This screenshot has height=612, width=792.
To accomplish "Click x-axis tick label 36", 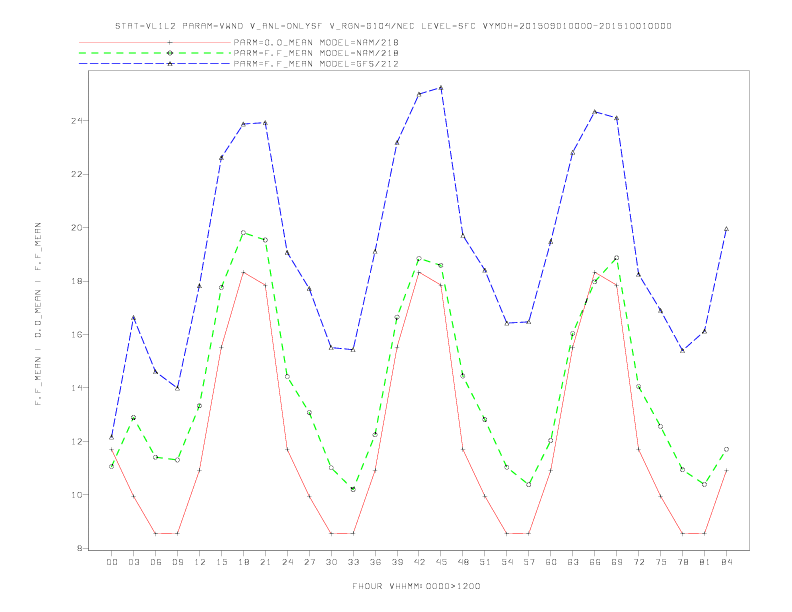I will (375, 562).
